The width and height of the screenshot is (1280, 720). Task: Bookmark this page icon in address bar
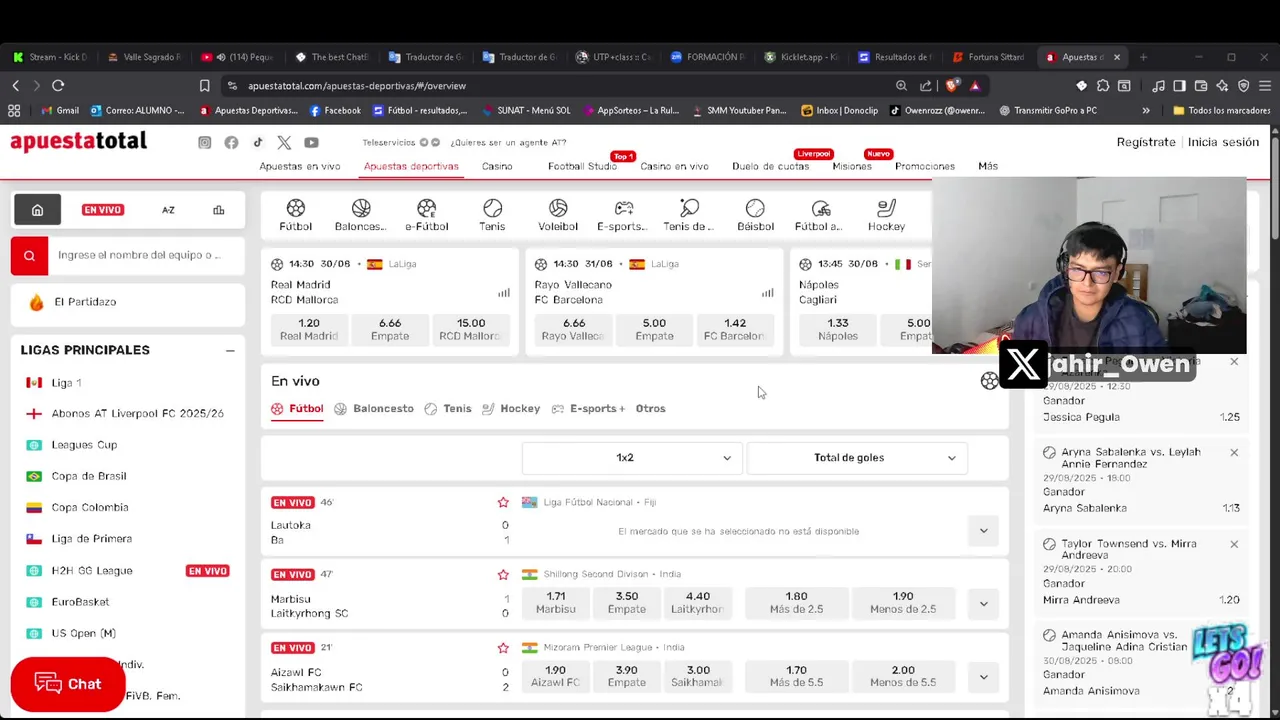coord(205,86)
